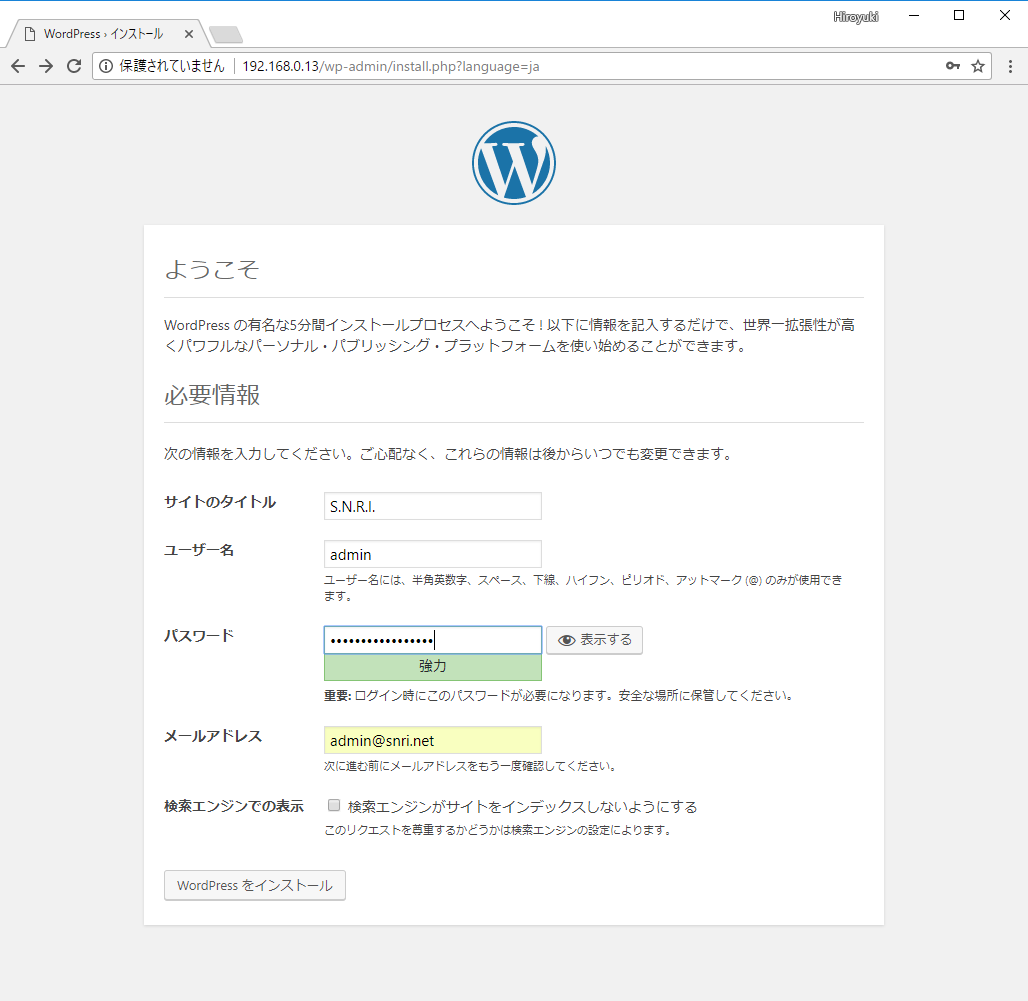Click the 必要情報 heading
Screen dimensions: 1028x1001
[x=212, y=395]
